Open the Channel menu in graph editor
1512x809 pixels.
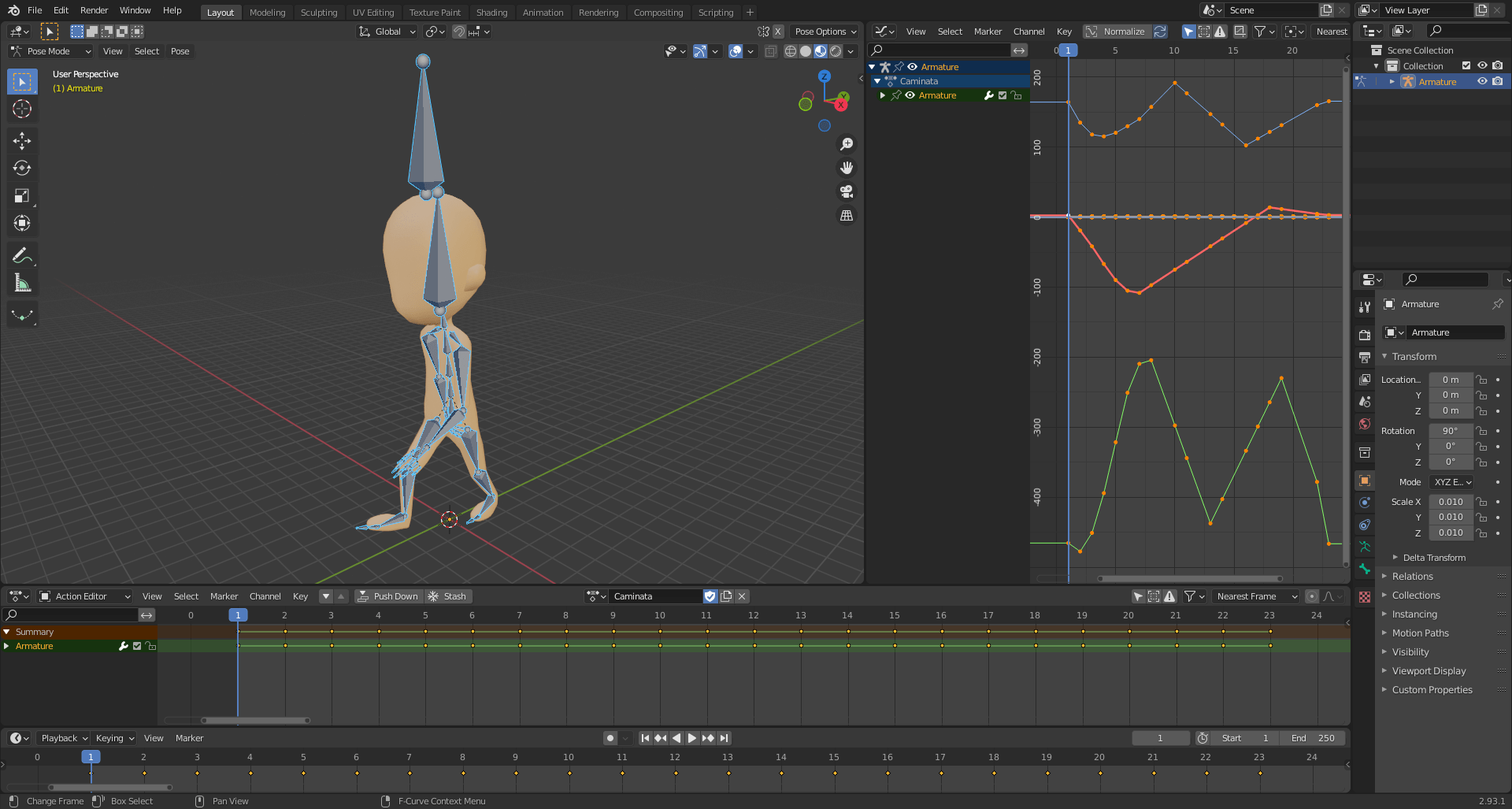tap(1028, 32)
